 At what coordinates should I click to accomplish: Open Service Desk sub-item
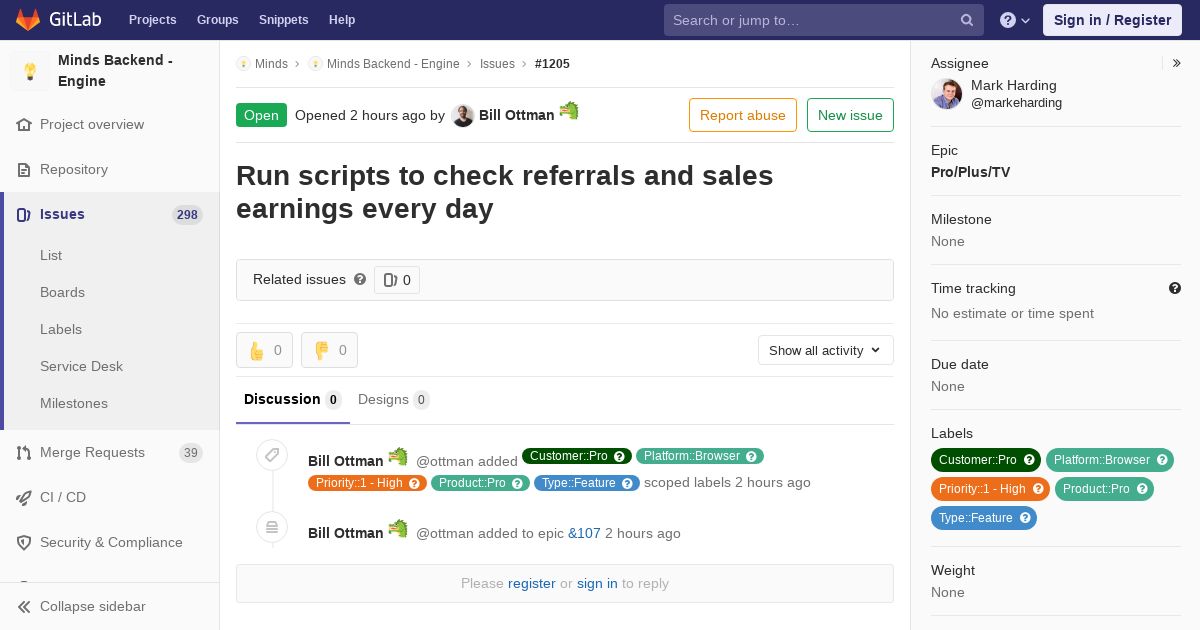click(81, 367)
